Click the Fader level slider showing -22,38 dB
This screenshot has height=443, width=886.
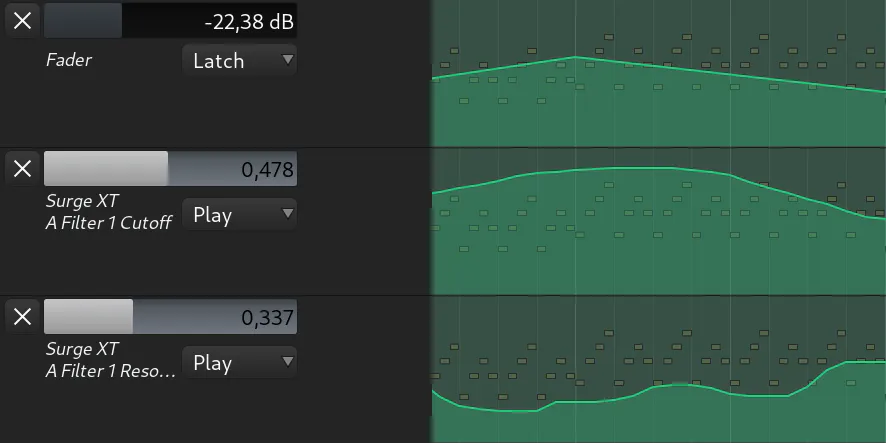pos(170,20)
